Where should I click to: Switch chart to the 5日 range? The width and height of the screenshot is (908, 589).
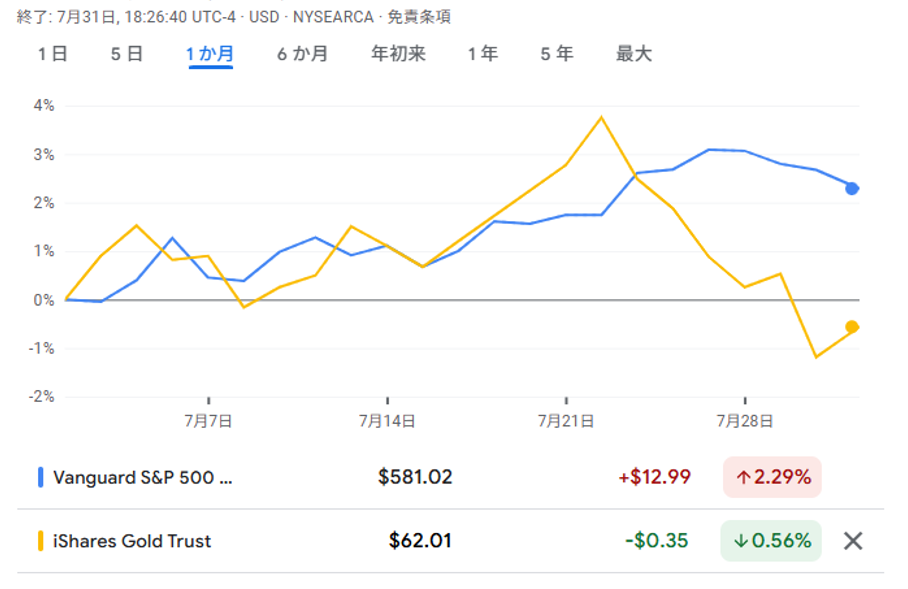[x=127, y=54]
